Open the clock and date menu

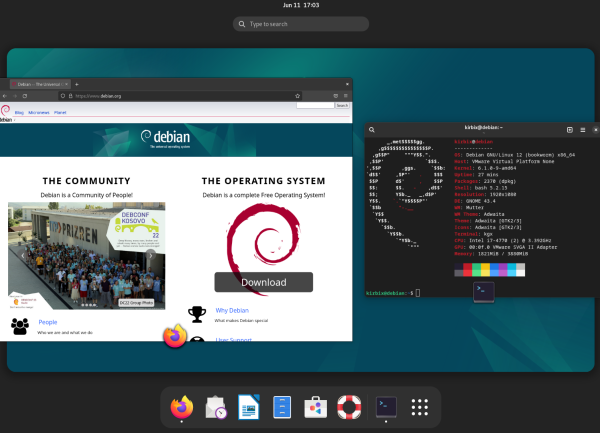click(x=301, y=5)
